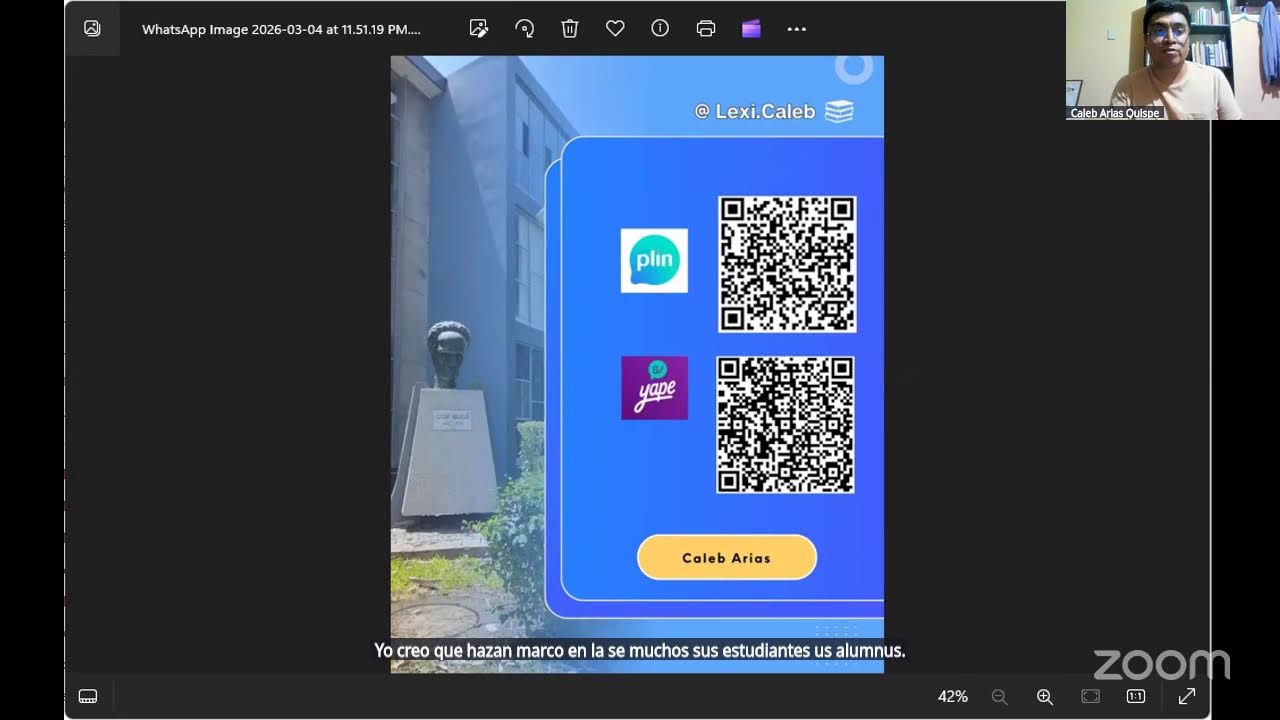Click the plin logo in the image
Image resolution: width=1280 pixels, height=720 pixels.
coord(654,260)
